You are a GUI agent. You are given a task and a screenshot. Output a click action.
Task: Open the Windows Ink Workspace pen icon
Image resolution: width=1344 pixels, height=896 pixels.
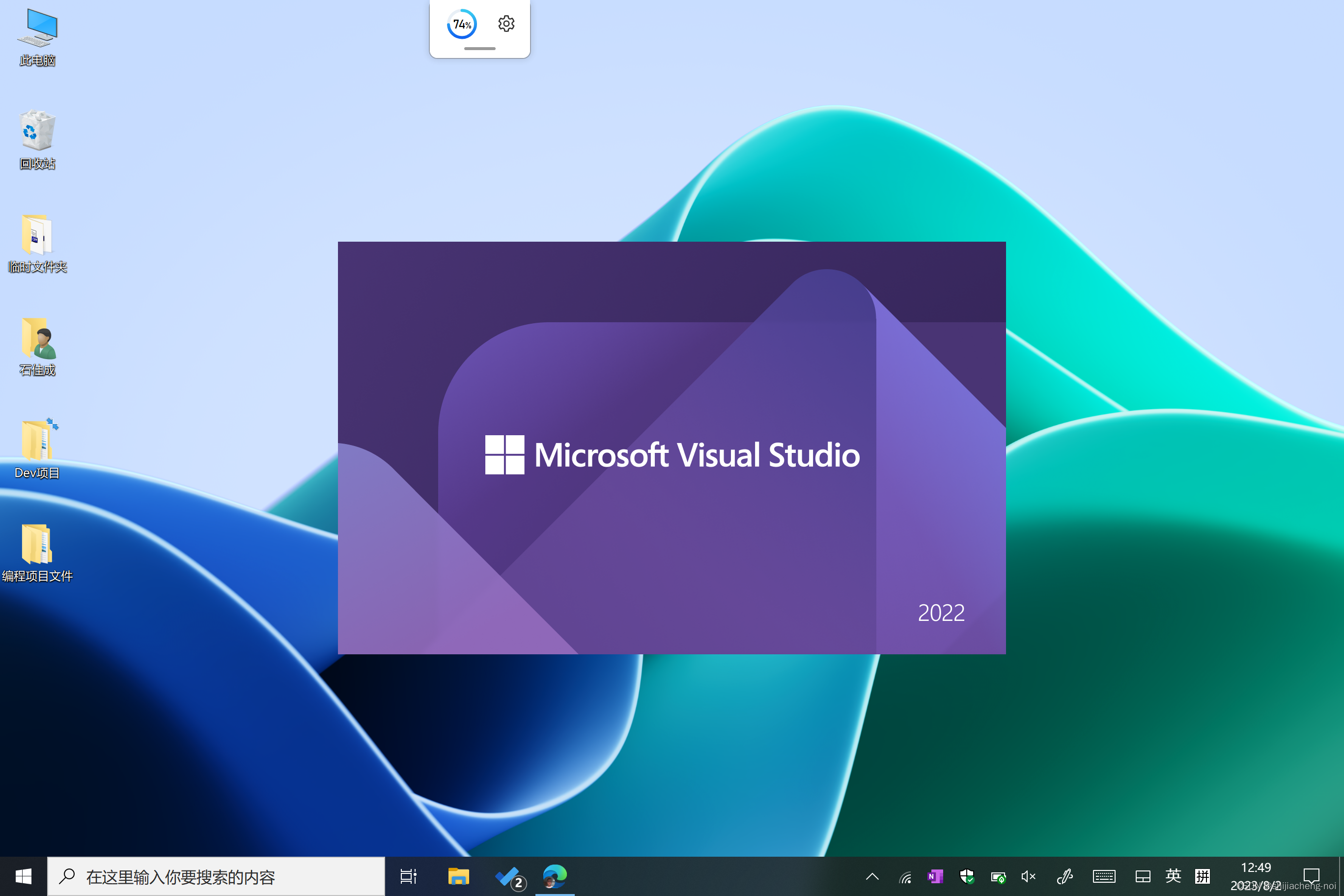coord(1064,876)
